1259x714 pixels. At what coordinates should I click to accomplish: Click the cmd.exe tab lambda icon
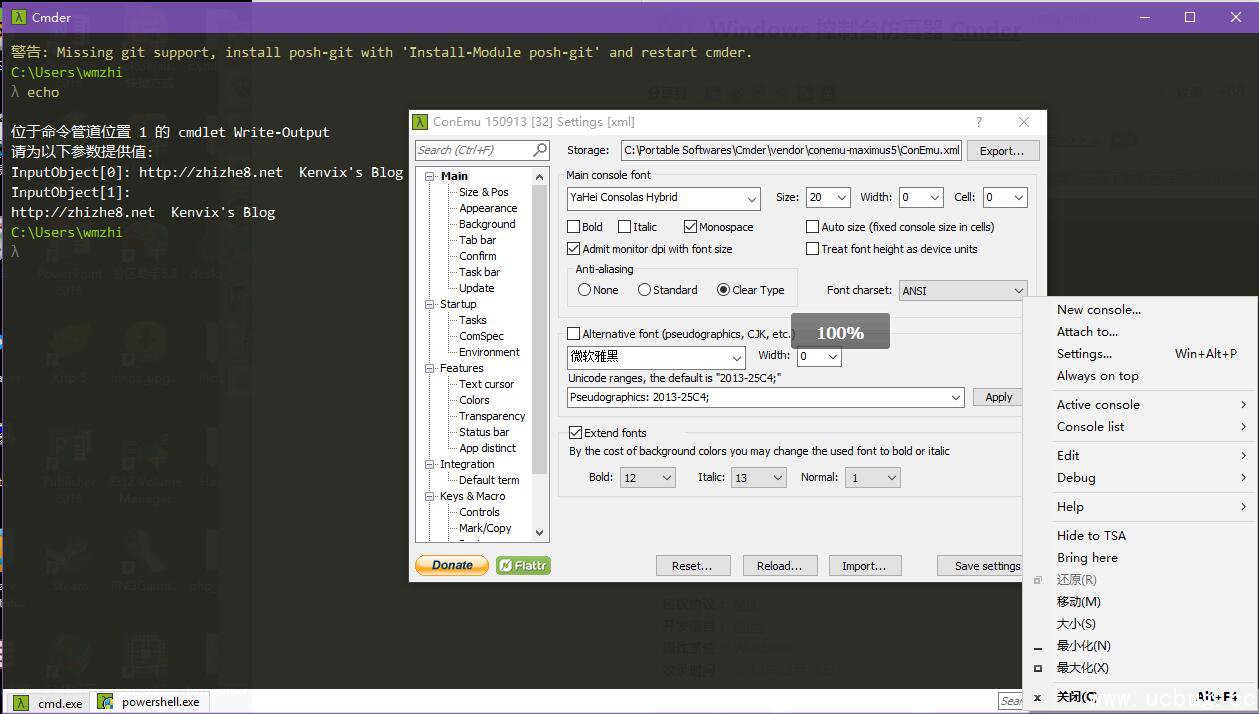[x=21, y=703]
